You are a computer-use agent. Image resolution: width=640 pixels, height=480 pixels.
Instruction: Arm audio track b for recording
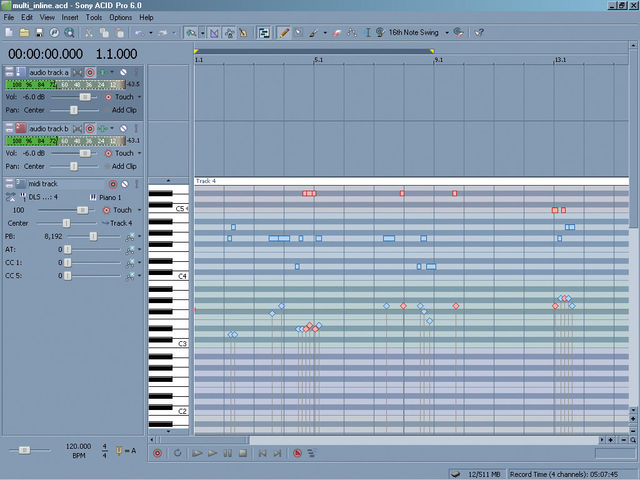tap(90, 129)
